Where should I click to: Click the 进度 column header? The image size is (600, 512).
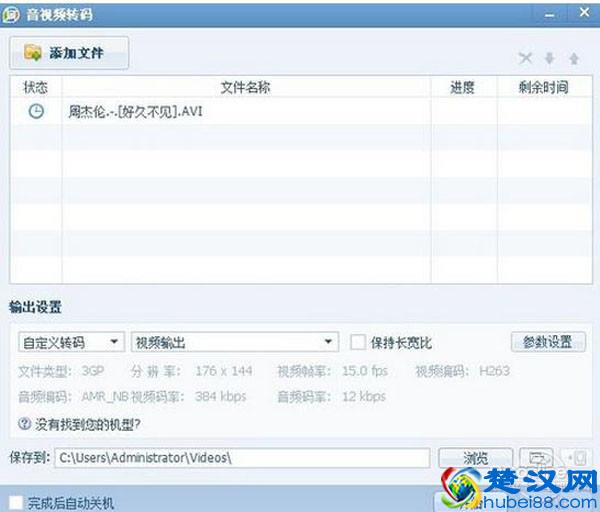[x=462, y=88]
